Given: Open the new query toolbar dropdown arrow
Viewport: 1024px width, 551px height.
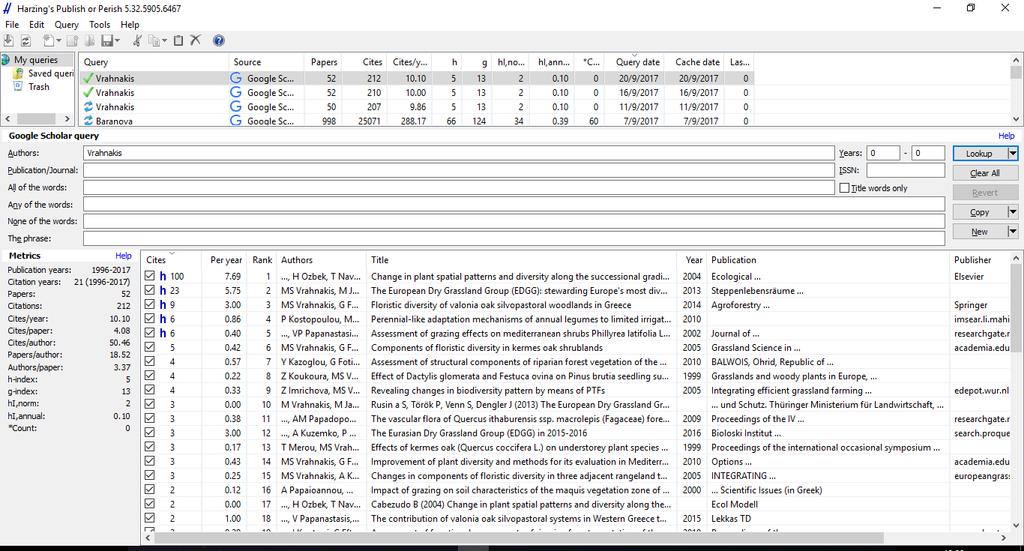Looking at the screenshot, I should (59, 40).
